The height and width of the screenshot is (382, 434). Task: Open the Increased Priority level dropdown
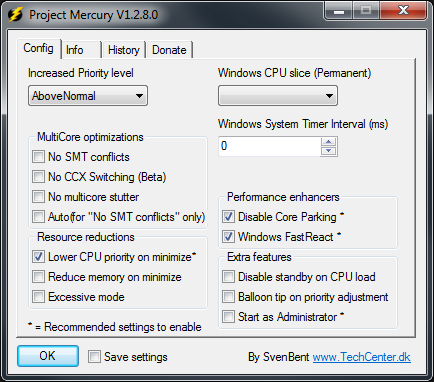point(88,96)
